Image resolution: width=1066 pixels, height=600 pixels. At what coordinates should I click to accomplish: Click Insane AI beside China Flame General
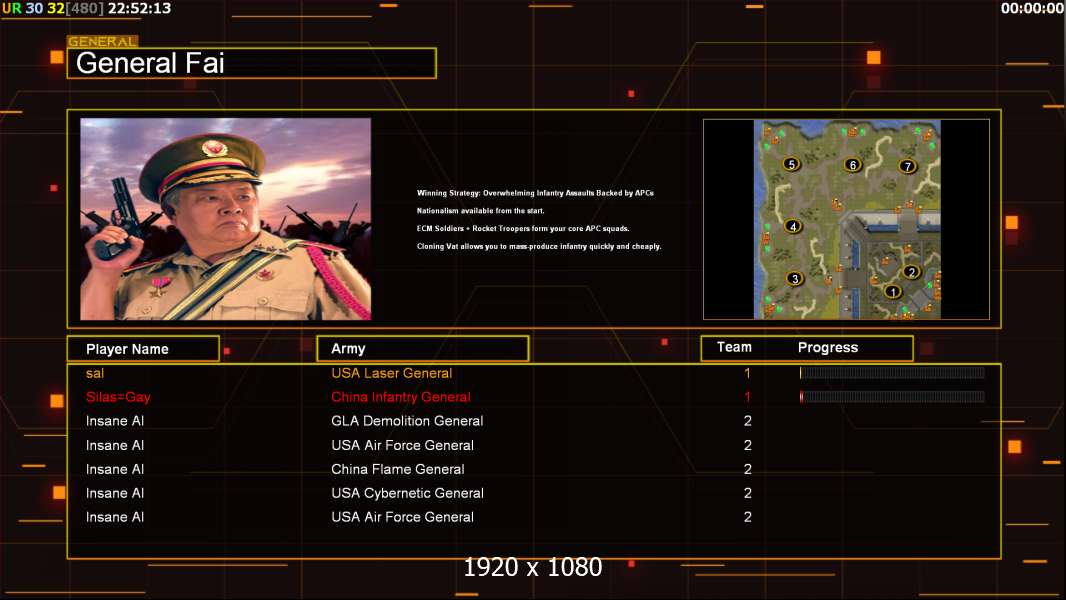tap(115, 469)
